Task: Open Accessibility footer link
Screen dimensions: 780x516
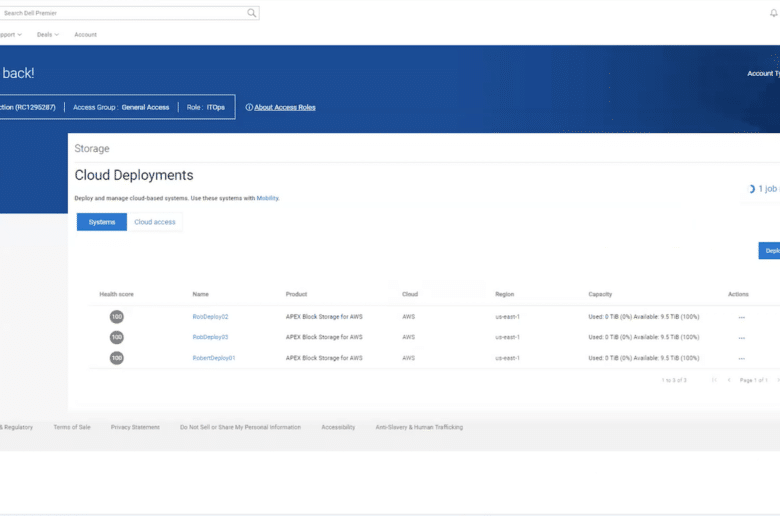Action: [338, 427]
